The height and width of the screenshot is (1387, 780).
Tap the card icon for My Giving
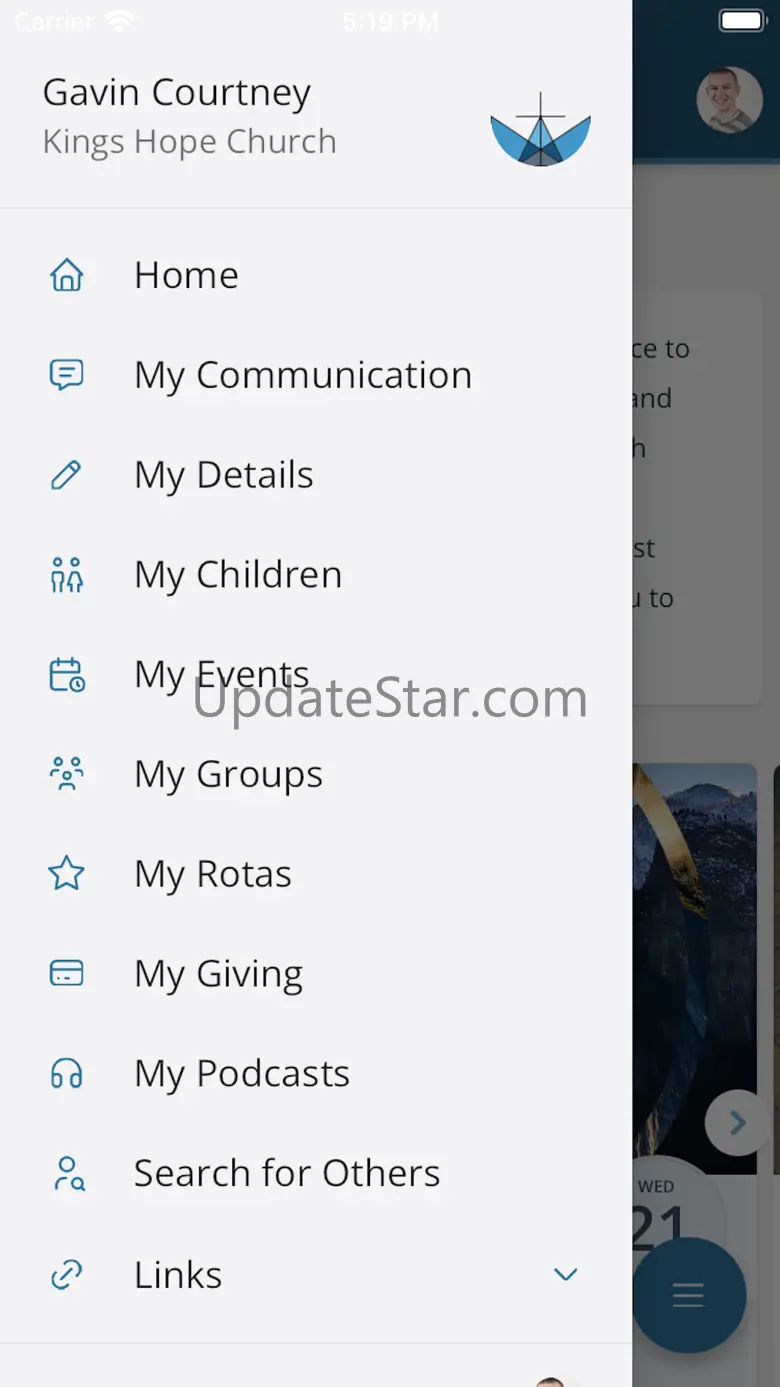point(67,973)
